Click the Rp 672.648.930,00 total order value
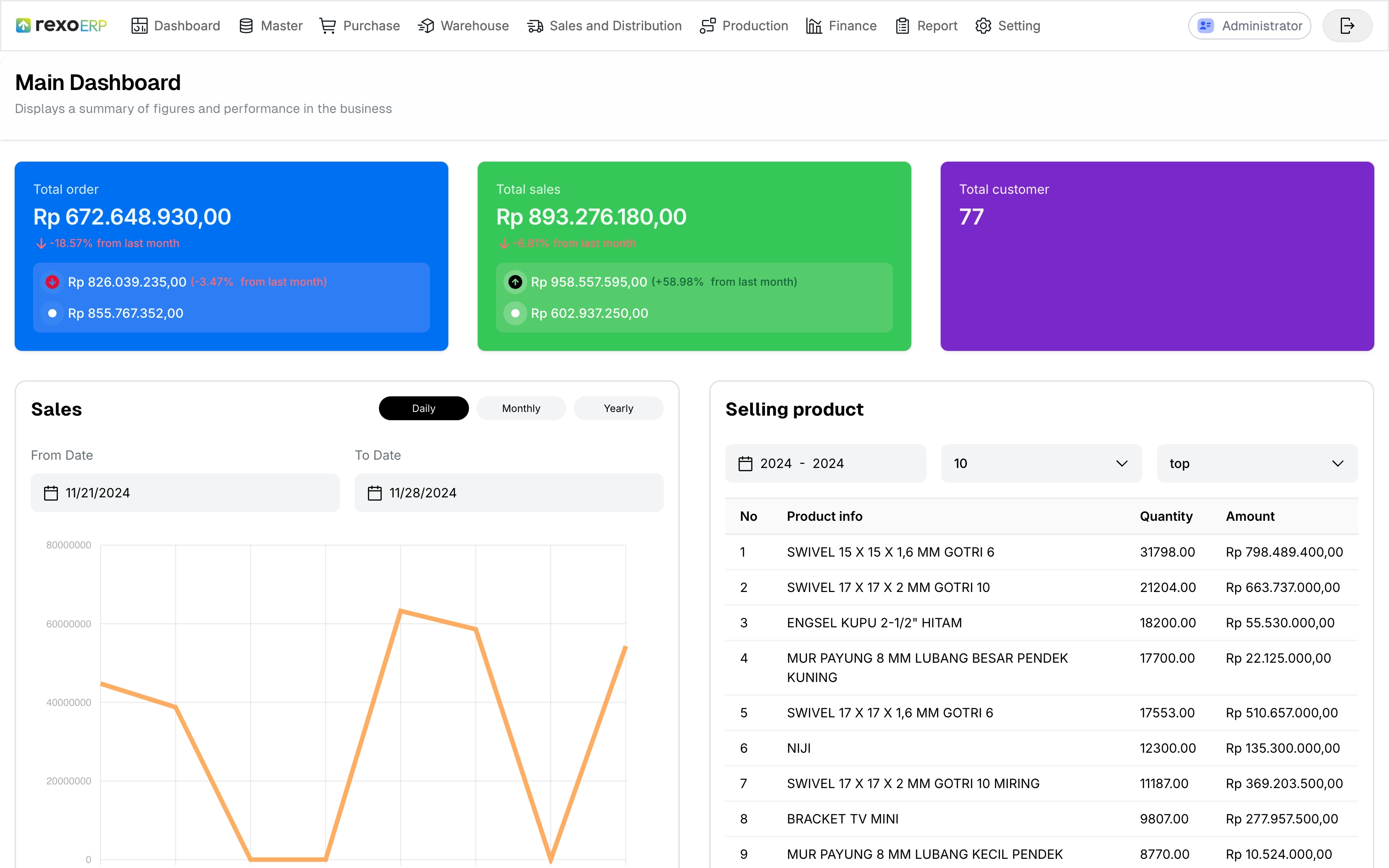 coord(132,217)
